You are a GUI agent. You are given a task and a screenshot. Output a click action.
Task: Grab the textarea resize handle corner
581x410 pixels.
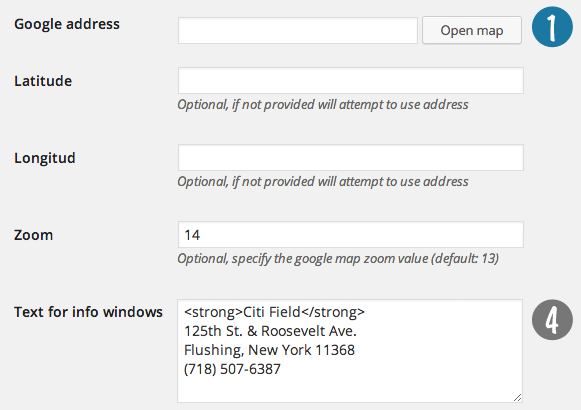(x=518, y=398)
